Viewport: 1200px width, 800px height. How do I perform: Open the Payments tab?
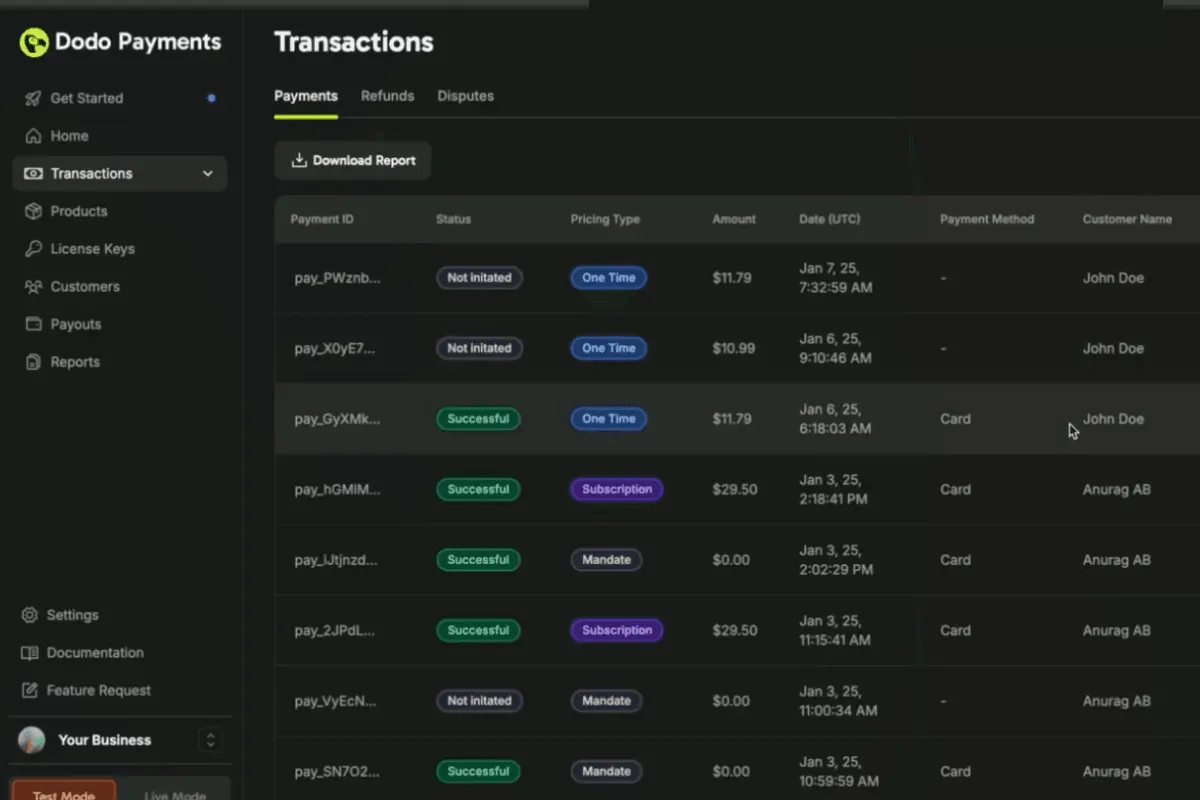306,96
